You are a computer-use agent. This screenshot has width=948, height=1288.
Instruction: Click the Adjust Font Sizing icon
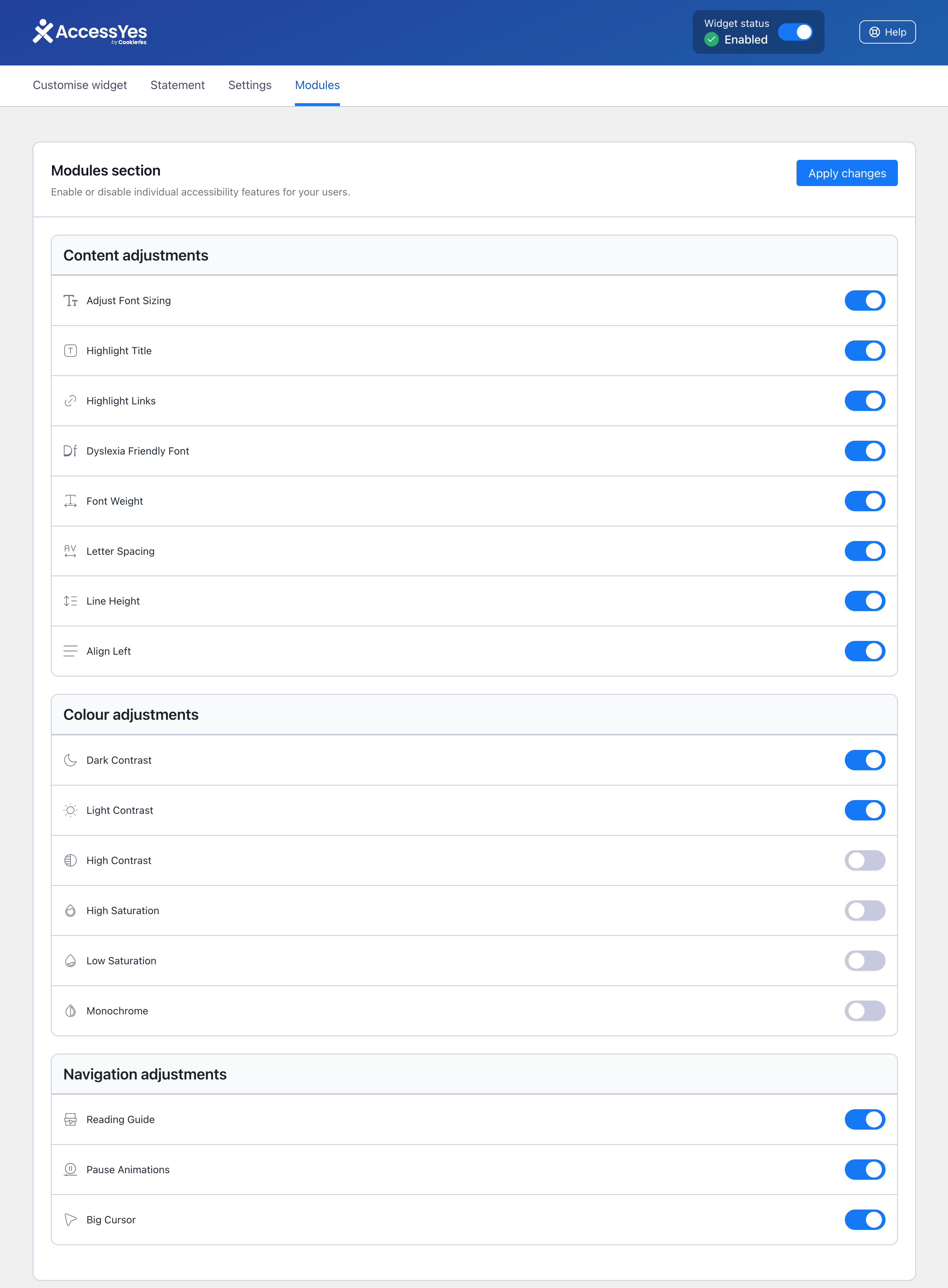[70, 301]
